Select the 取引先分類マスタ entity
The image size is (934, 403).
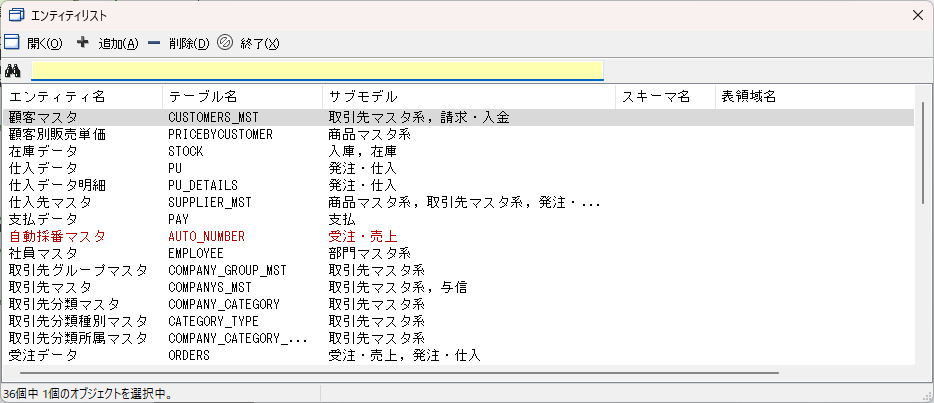[64, 305]
